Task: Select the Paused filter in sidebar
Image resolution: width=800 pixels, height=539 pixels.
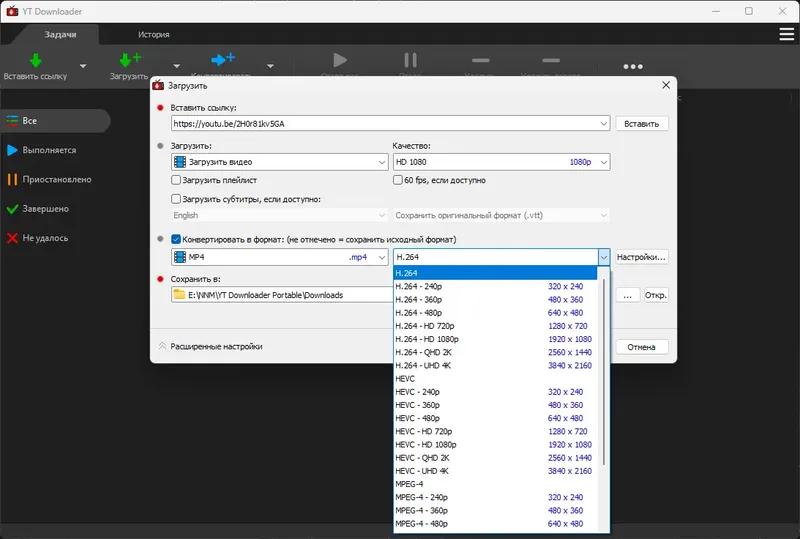Action: click(56, 180)
